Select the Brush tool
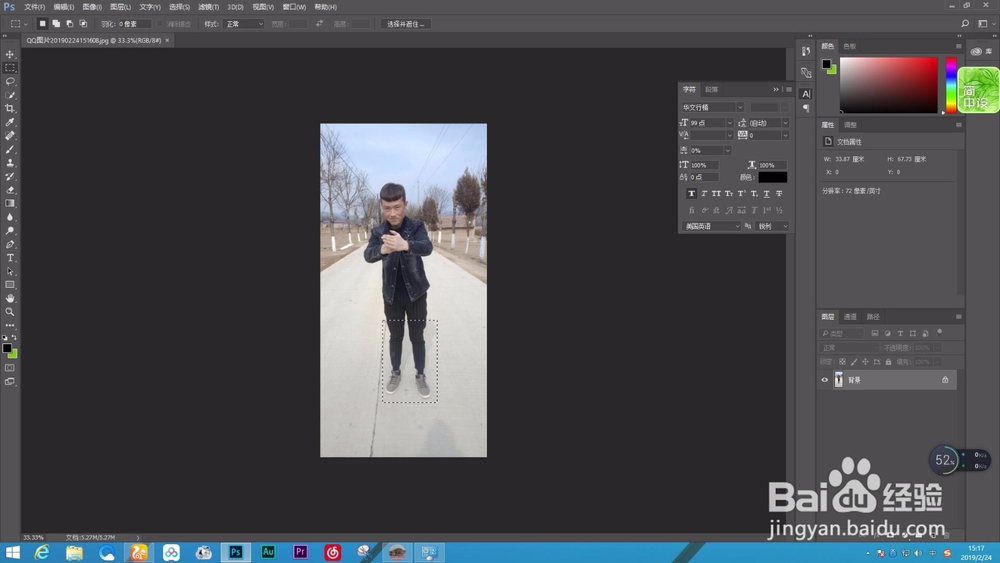Viewport: 1000px width, 563px height. pos(10,149)
